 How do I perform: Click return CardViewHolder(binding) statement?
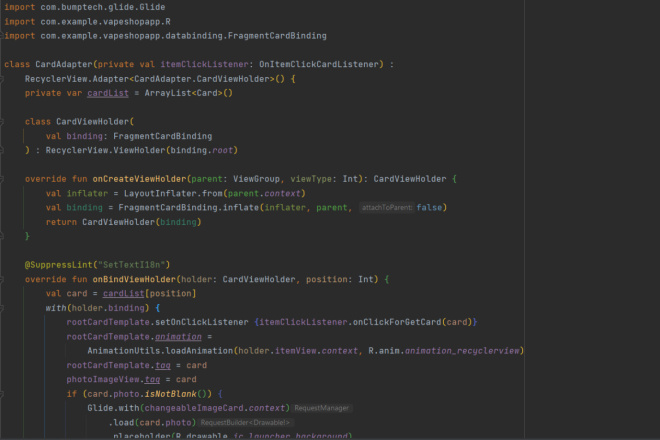(123, 222)
